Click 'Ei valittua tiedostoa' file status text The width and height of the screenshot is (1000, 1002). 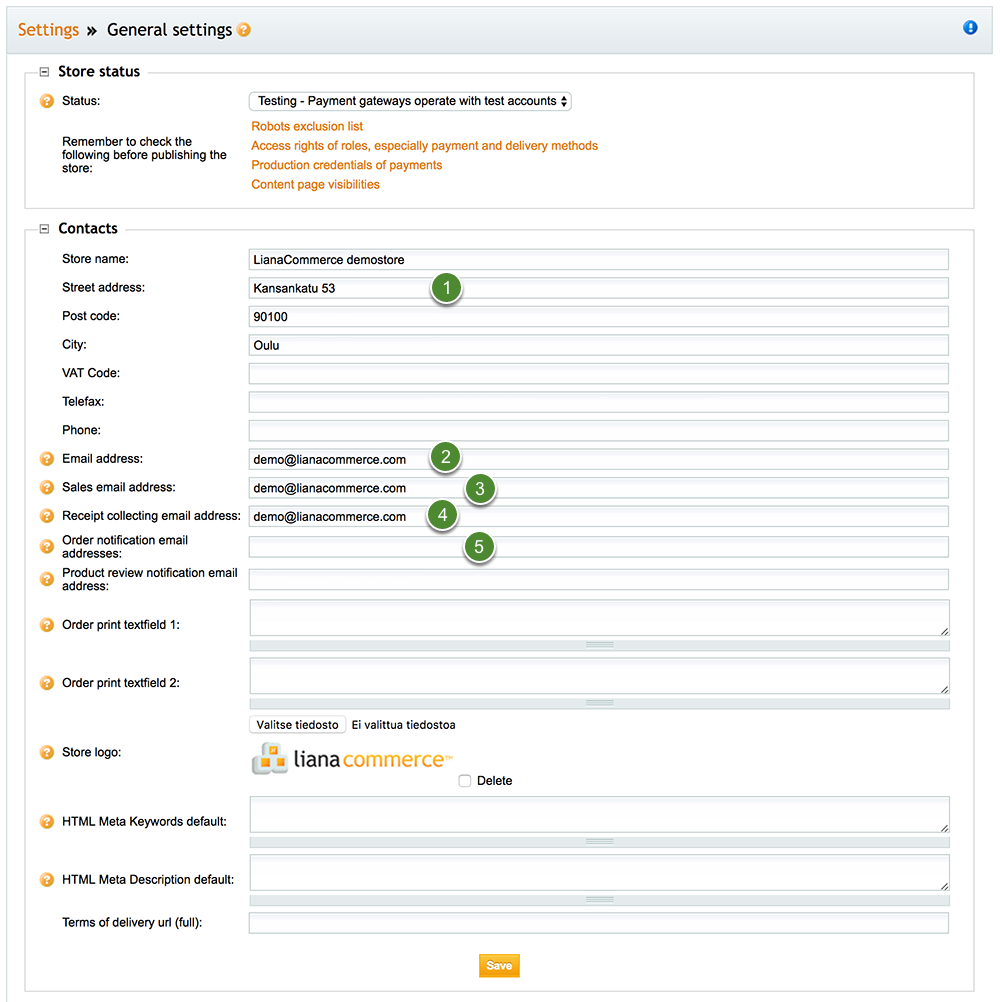pos(403,725)
